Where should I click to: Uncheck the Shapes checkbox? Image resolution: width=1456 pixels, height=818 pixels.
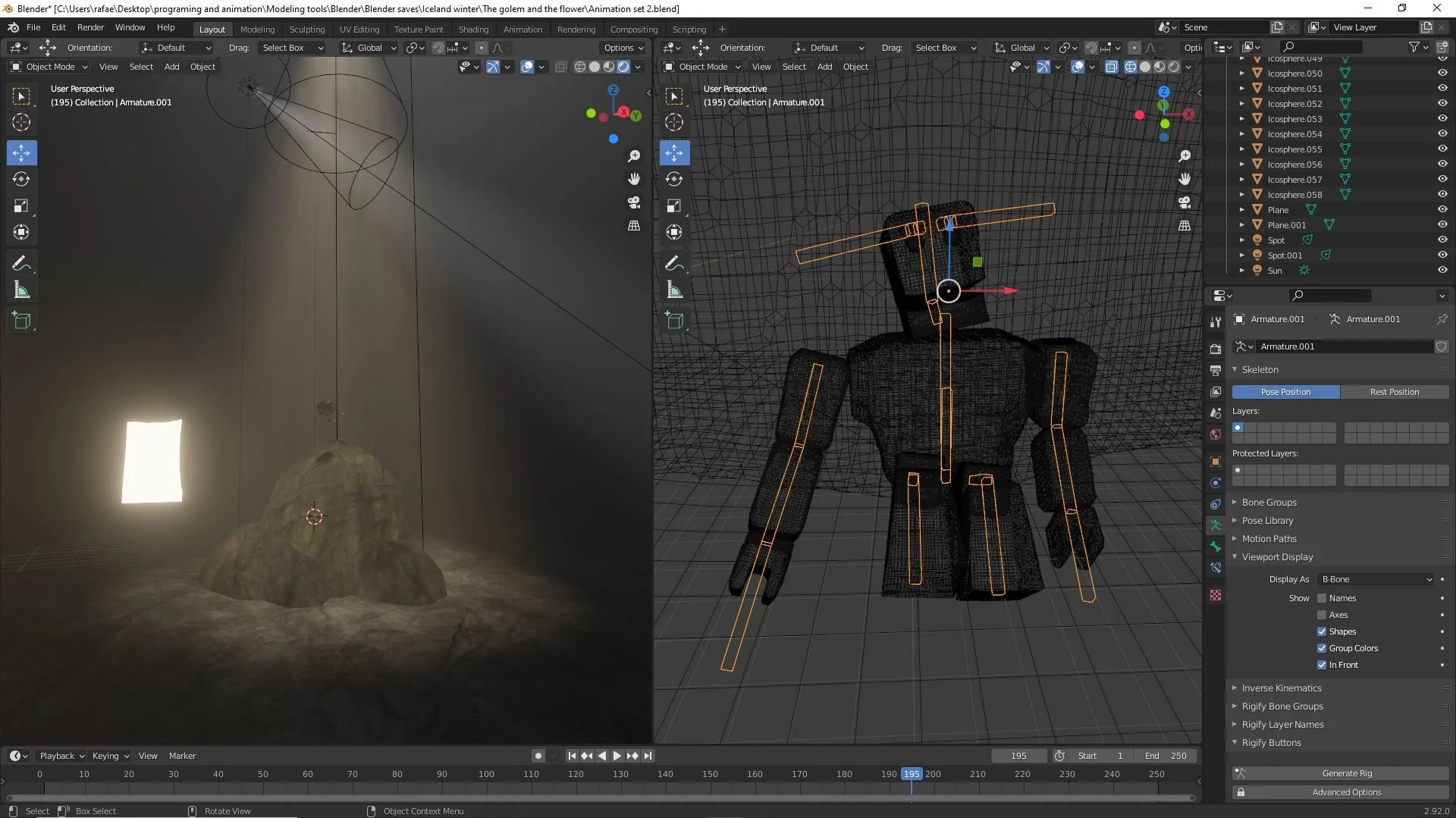[1321, 631]
